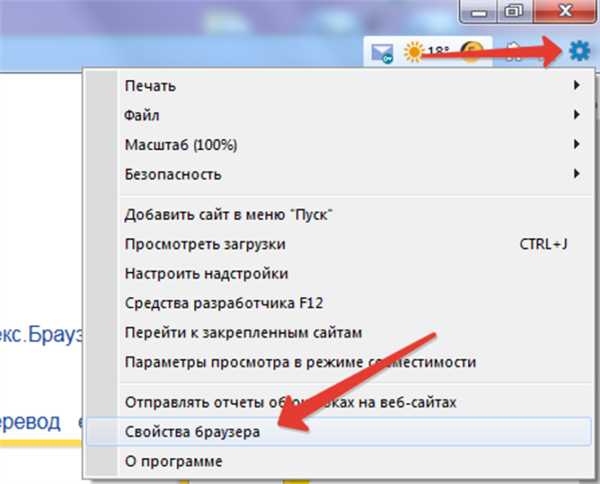Open the Файл menu entry
This screenshot has height=484, width=600.
339,115
